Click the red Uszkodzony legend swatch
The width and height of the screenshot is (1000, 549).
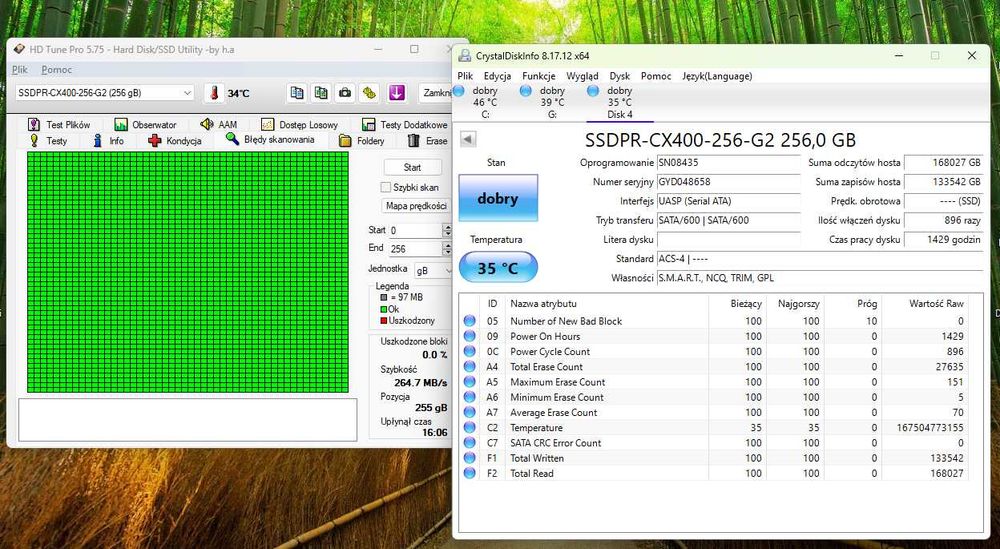(384, 321)
